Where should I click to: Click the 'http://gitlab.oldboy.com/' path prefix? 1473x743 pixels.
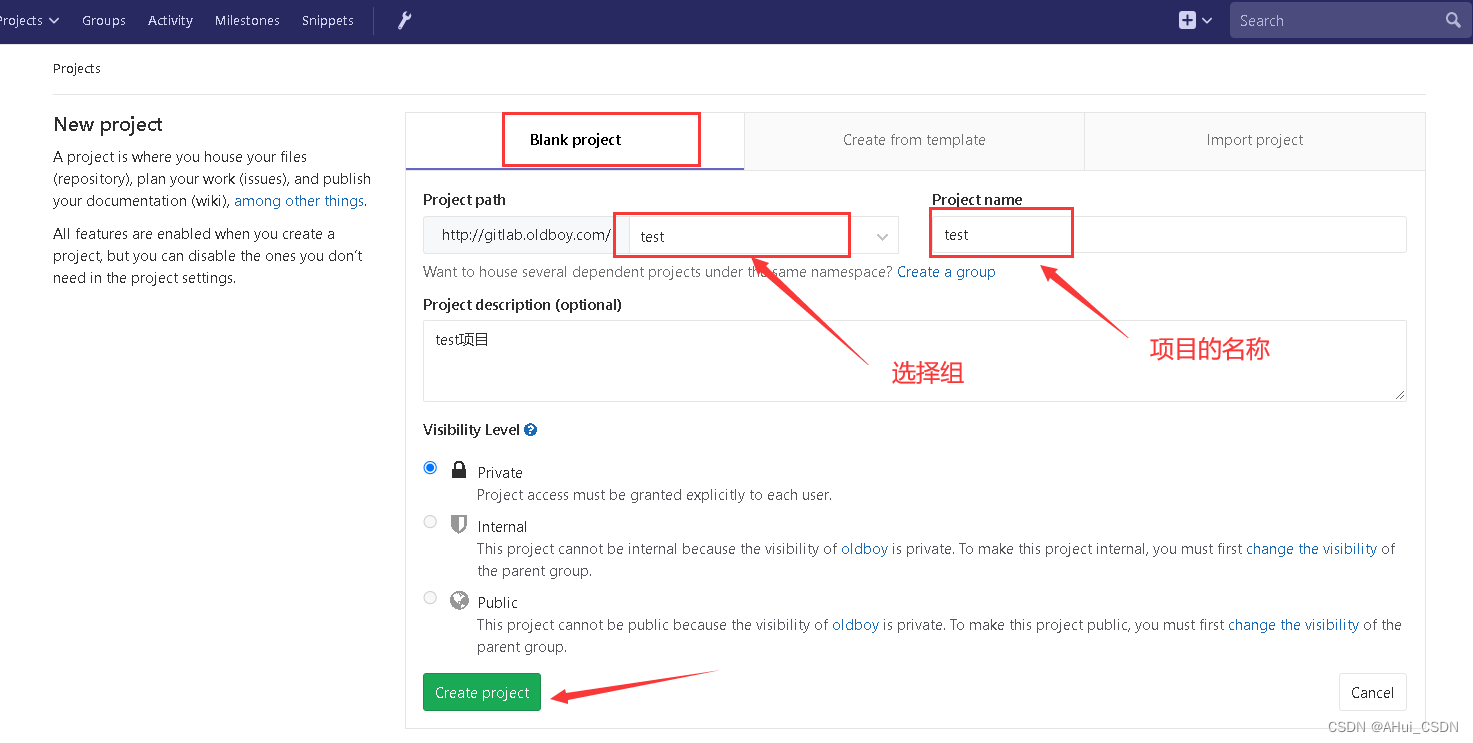pyautogui.click(x=526, y=235)
